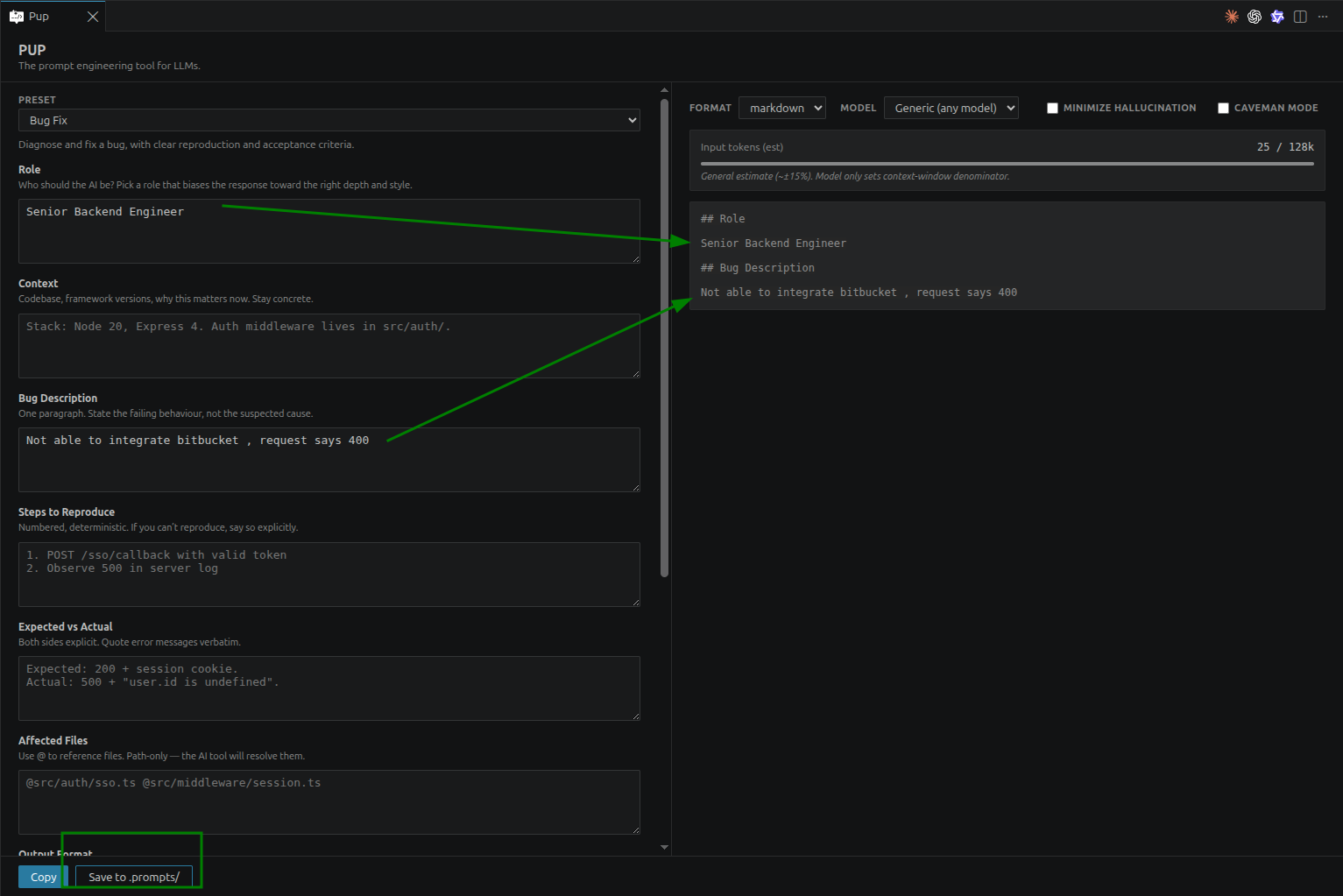1343x896 pixels.
Task: Split the editor to the right
Action: coord(1300,17)
